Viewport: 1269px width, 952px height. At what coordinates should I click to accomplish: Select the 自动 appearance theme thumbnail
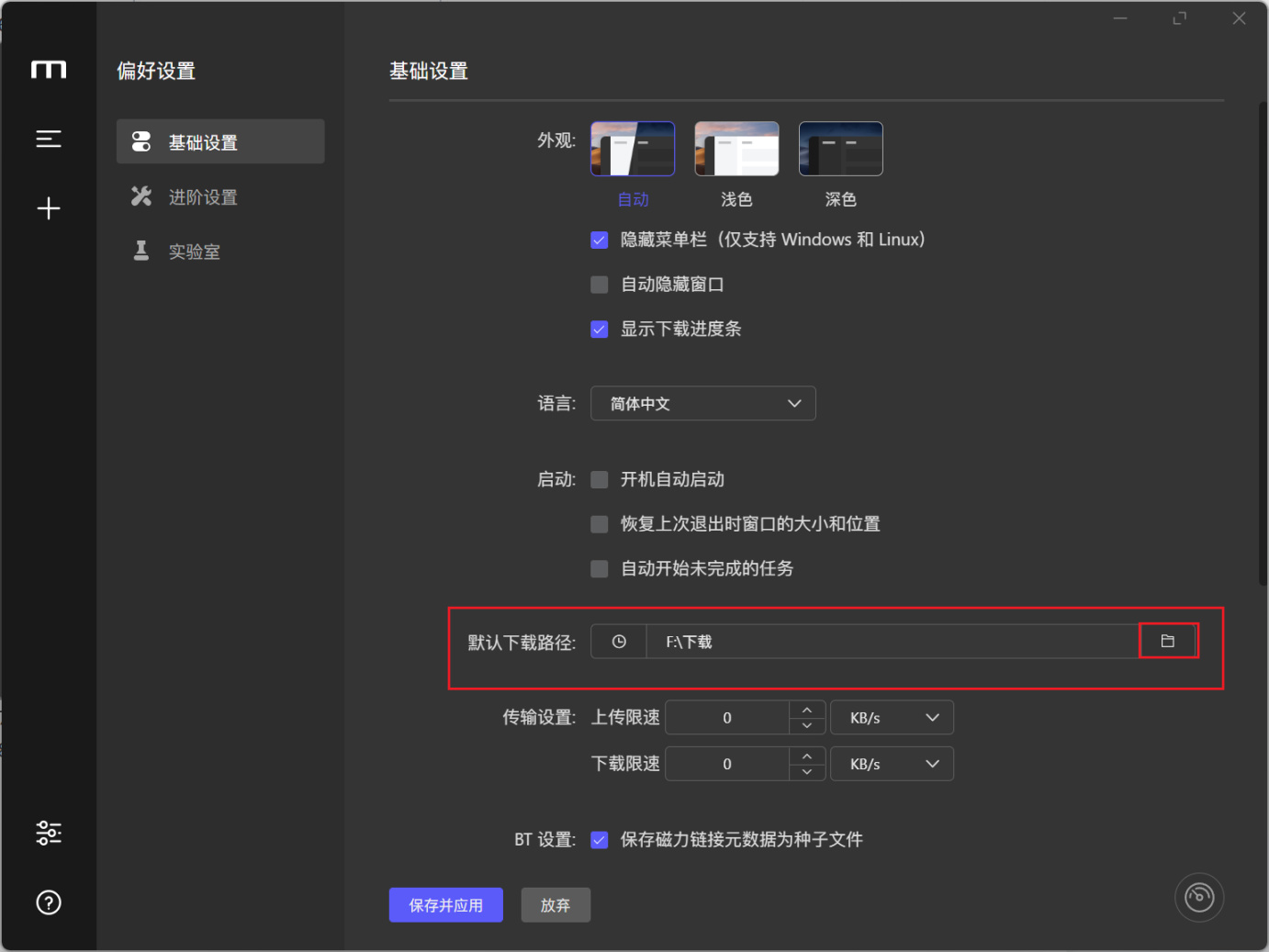[633, 149]
